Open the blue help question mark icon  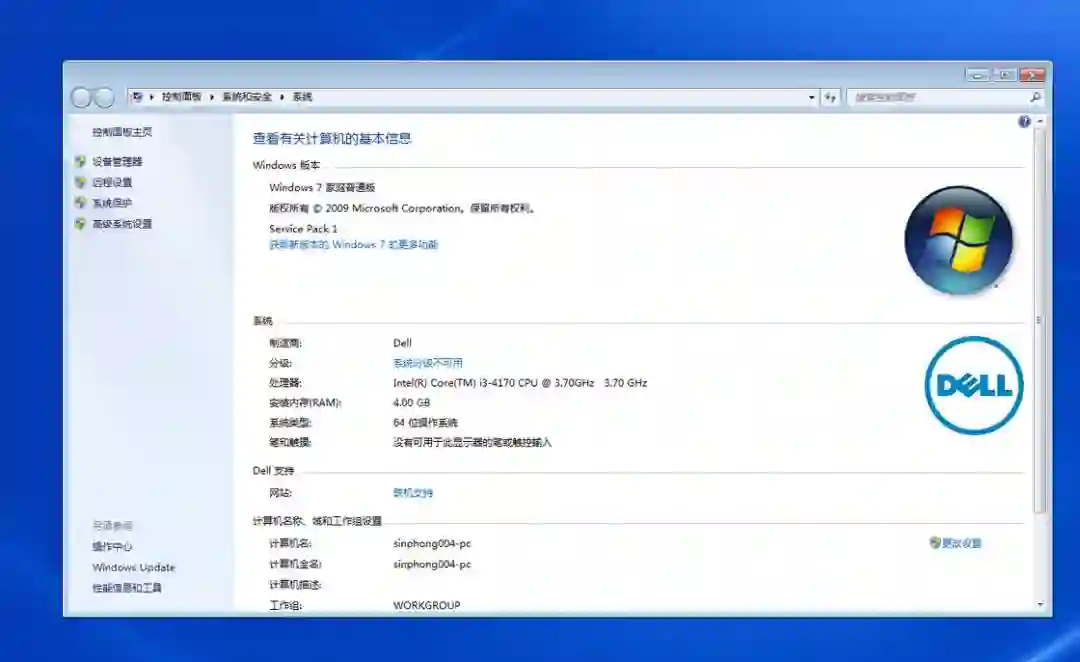pos(1024,122)
